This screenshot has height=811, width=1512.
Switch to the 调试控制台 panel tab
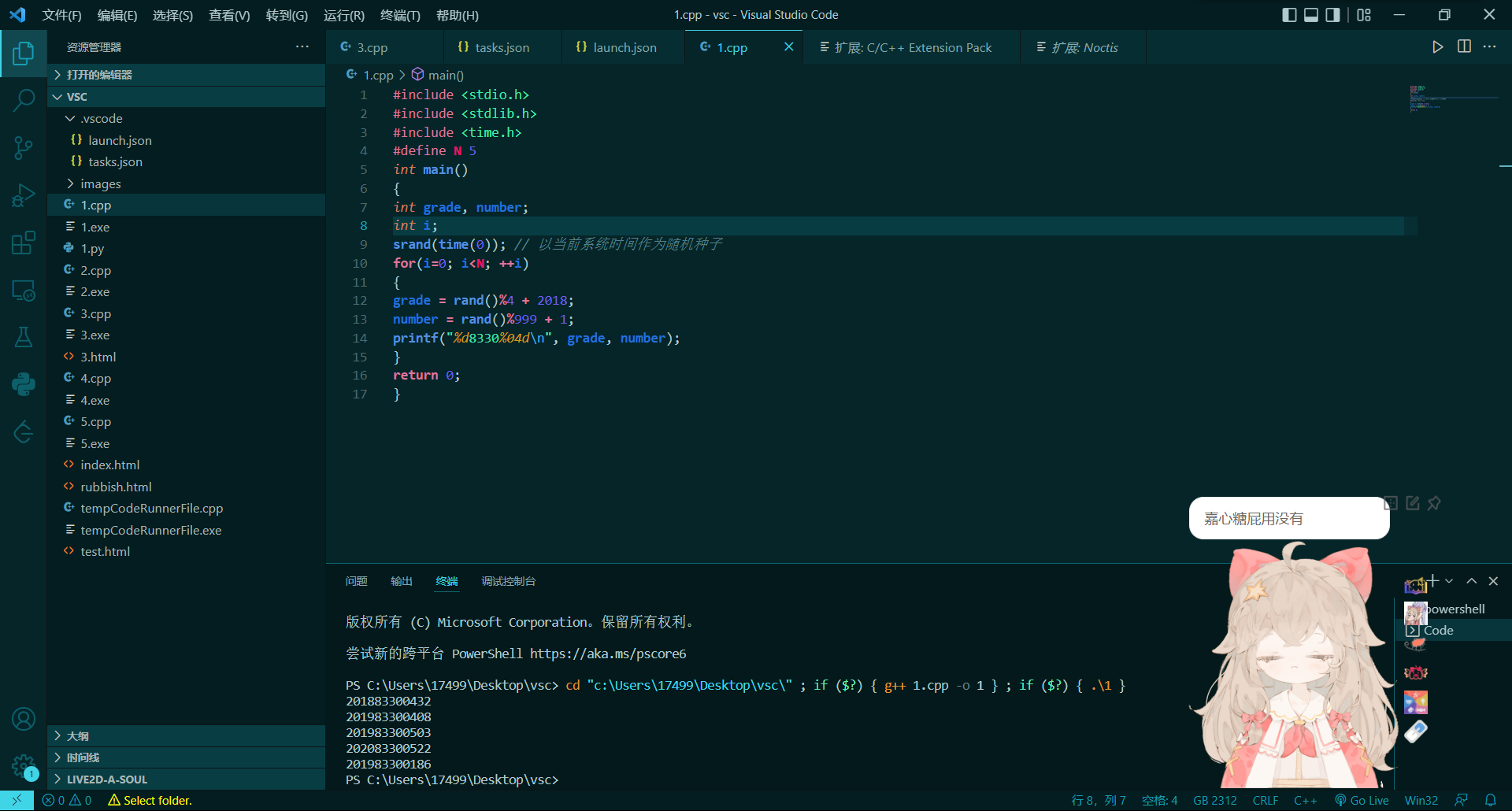[x=508, y=581]
